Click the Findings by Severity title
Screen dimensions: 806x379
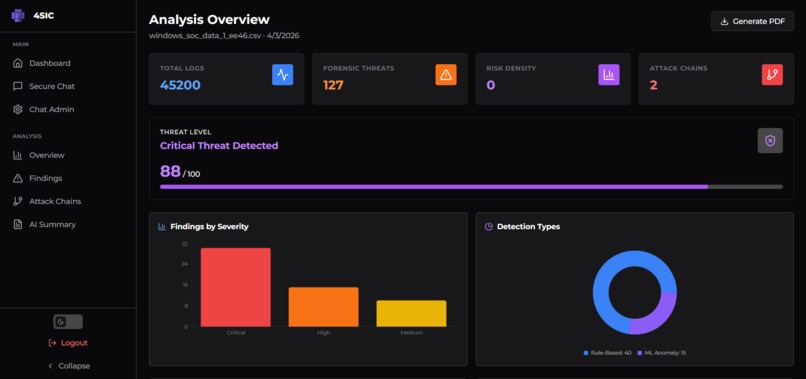pos(209,227)
